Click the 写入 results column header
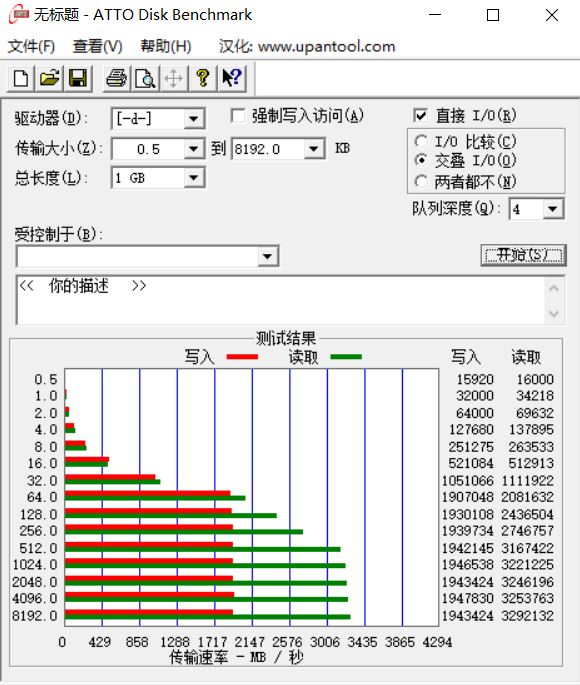Viewport: 580px width, 685px height. [466, 357]
